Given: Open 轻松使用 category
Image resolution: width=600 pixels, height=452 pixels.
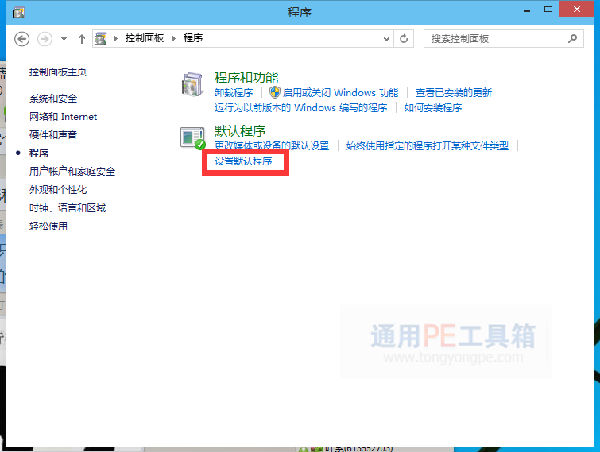Looking at the screenshot, I should coord(48,226).
